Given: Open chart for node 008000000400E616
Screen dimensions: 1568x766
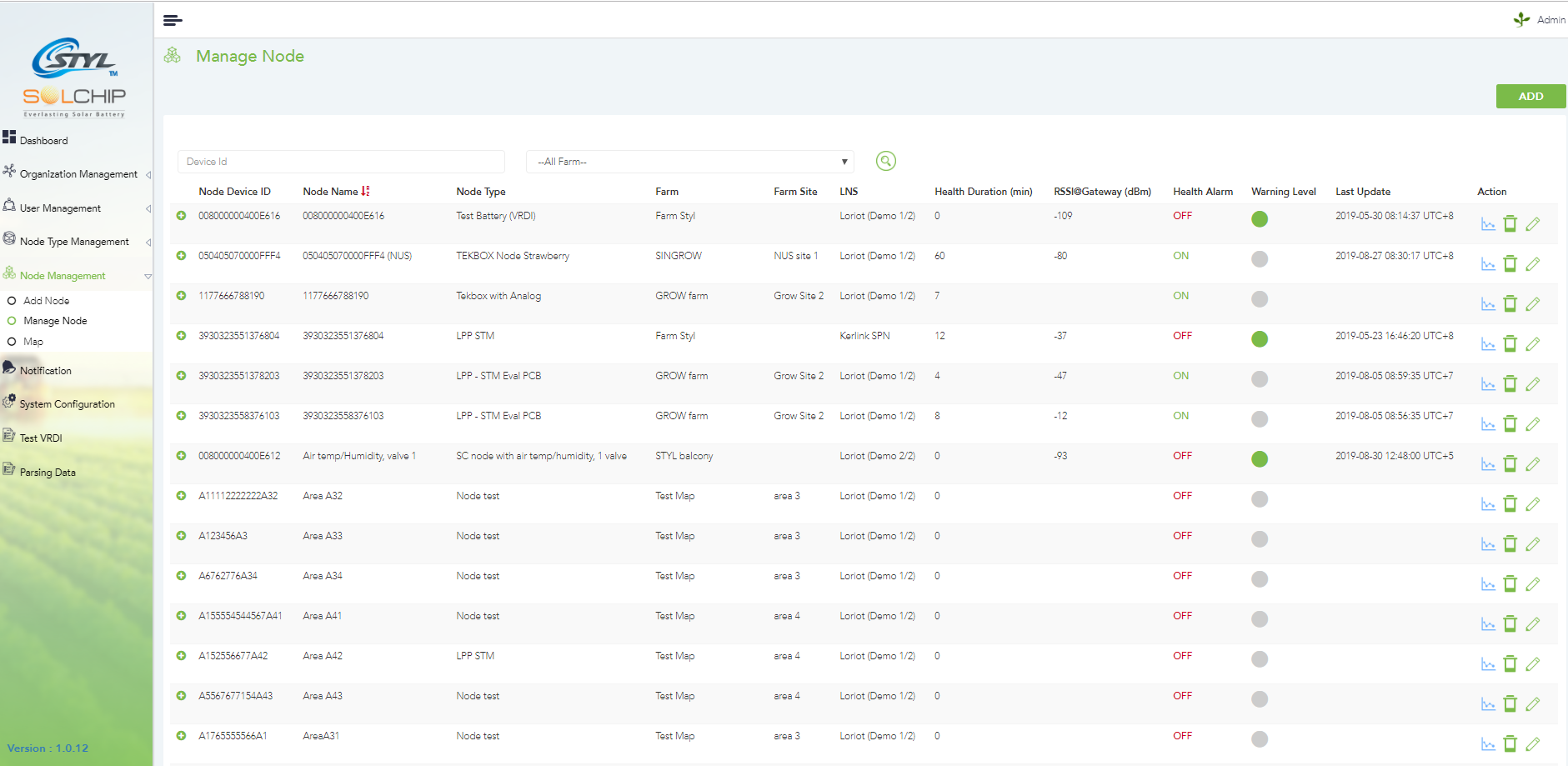Looking at the screenshot, I should (1488, 224).
